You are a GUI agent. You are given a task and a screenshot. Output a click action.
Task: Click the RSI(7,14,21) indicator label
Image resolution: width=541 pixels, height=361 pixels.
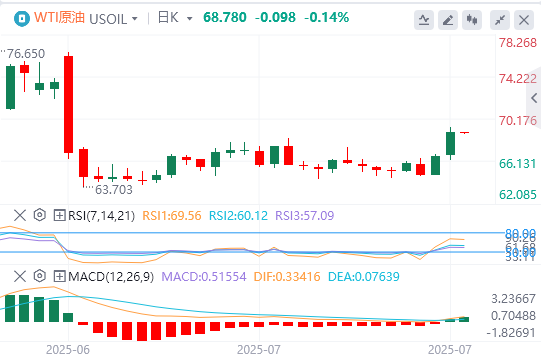(x=101, y=216)
